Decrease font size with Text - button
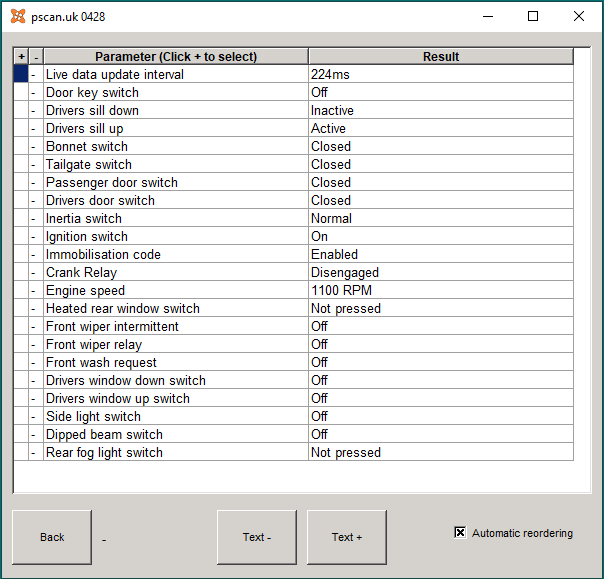 [257, 537]
